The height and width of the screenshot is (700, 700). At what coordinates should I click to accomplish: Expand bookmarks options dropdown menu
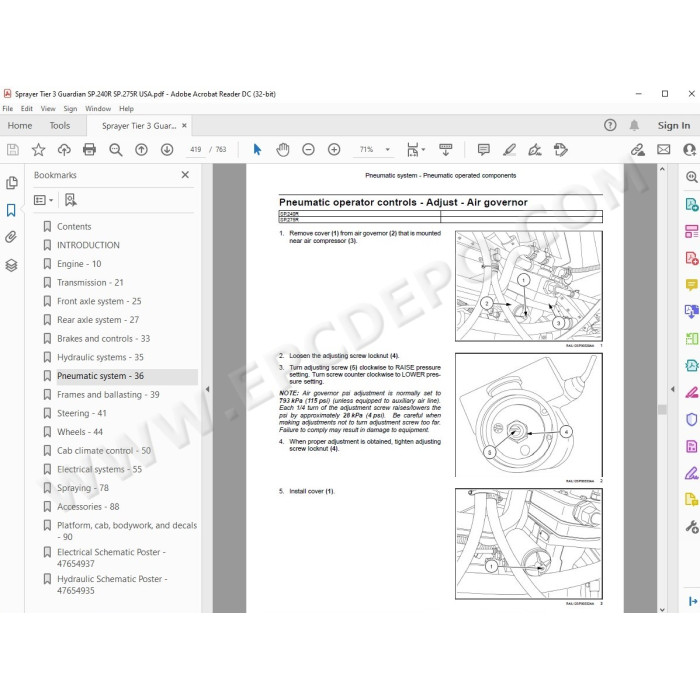click(43, 200)
